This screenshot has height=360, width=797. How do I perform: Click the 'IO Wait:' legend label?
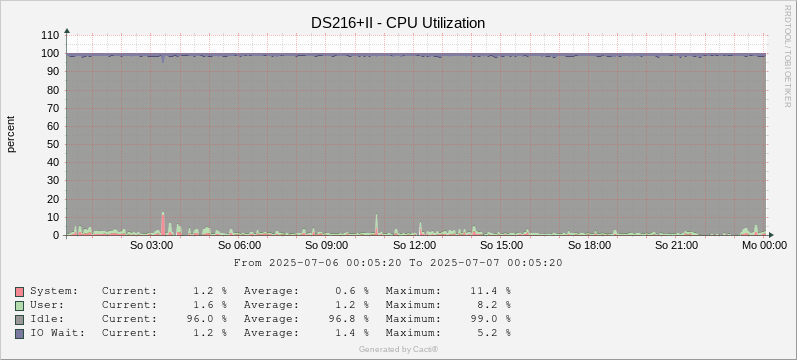[x=58, y=333]
